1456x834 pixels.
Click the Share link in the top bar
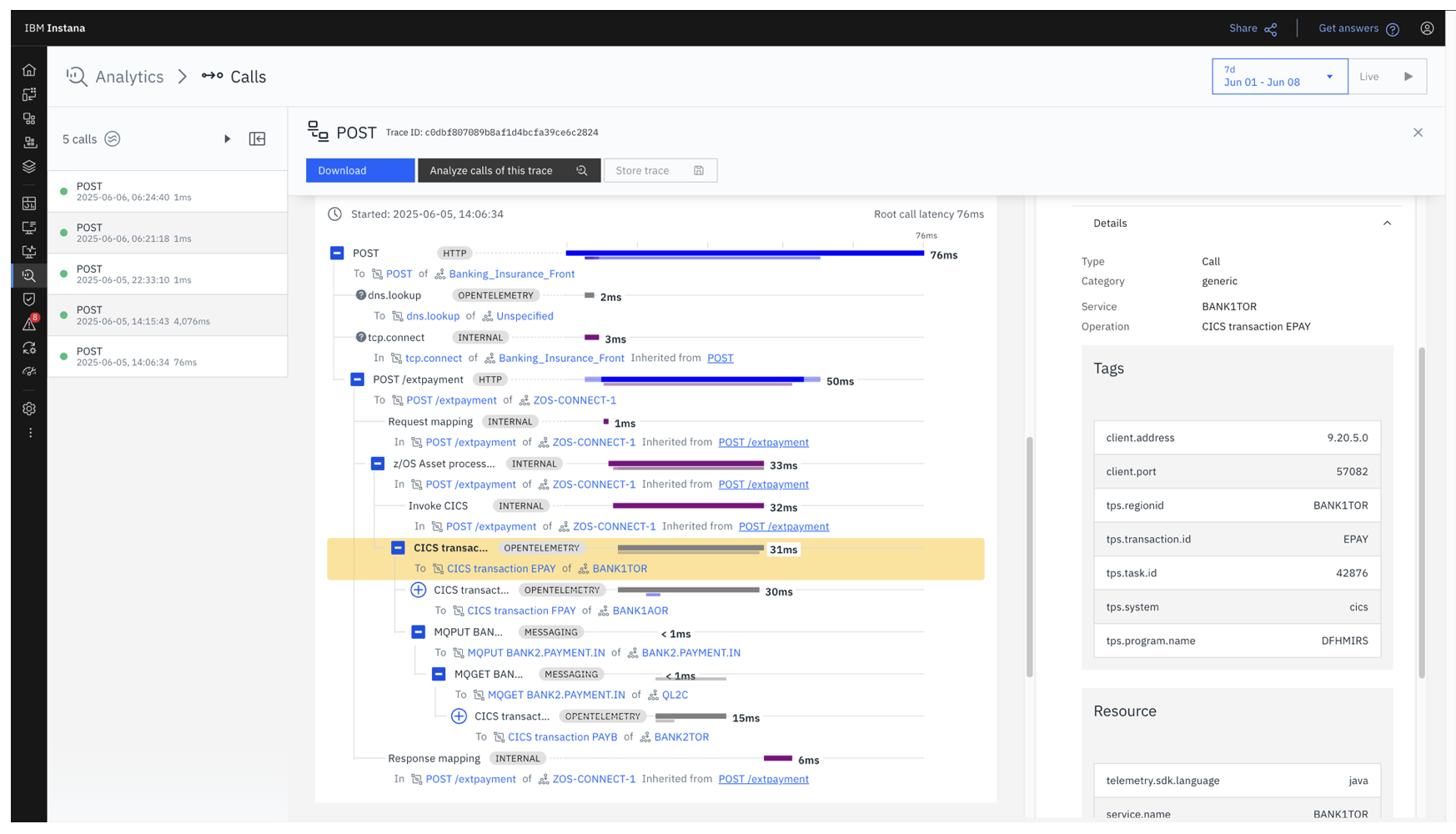(x=1243, y=28)
